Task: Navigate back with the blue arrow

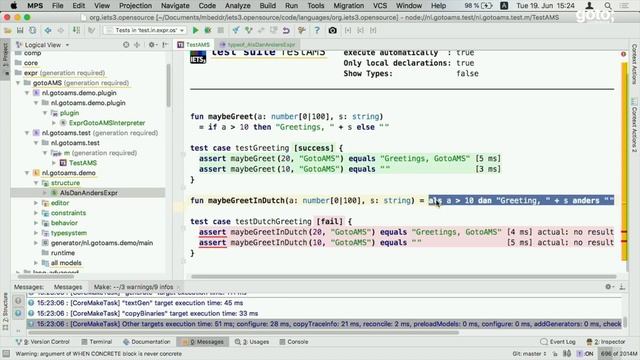Action: (48, 31)
